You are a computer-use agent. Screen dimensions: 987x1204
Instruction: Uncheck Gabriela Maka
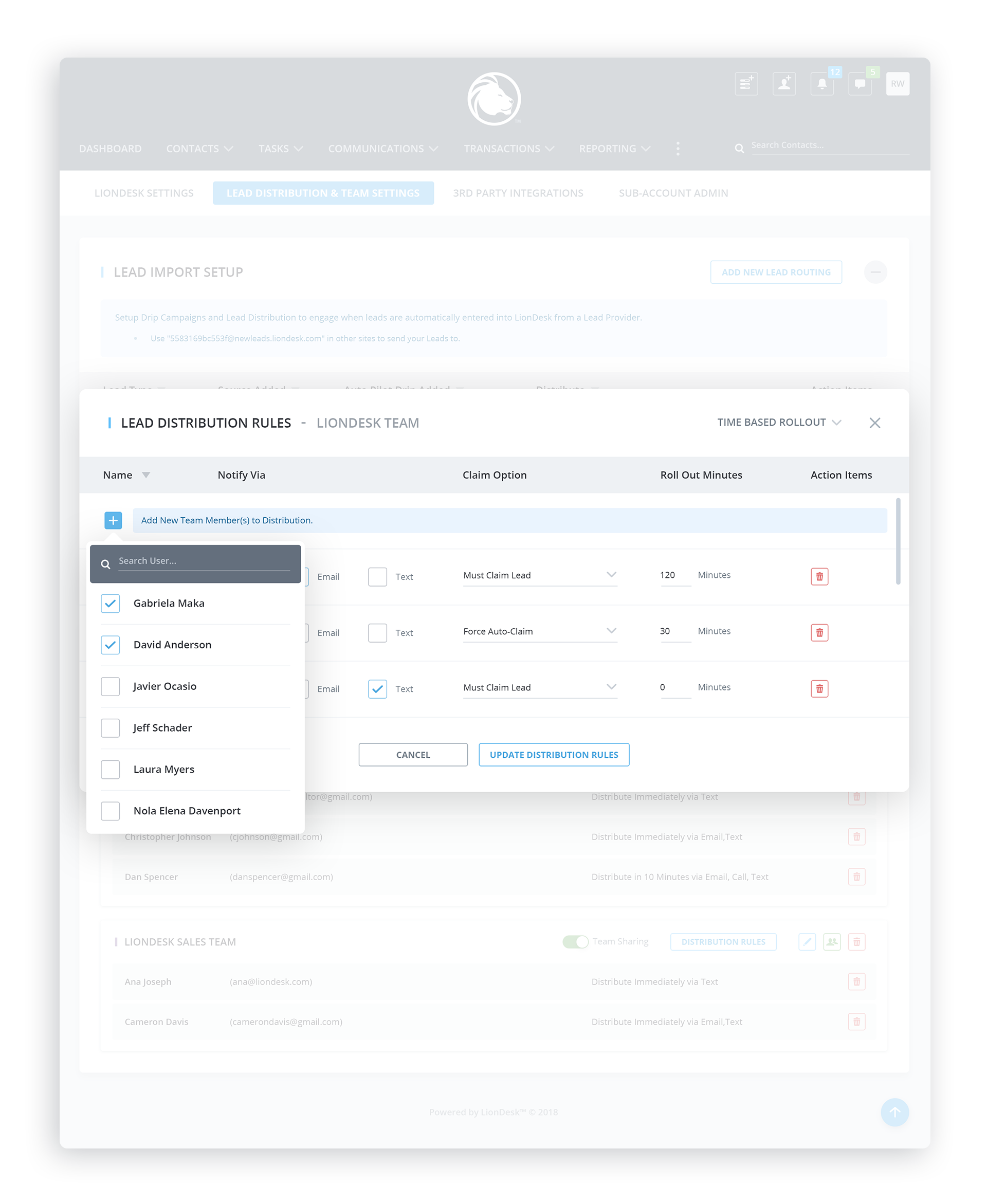(111, 603)
